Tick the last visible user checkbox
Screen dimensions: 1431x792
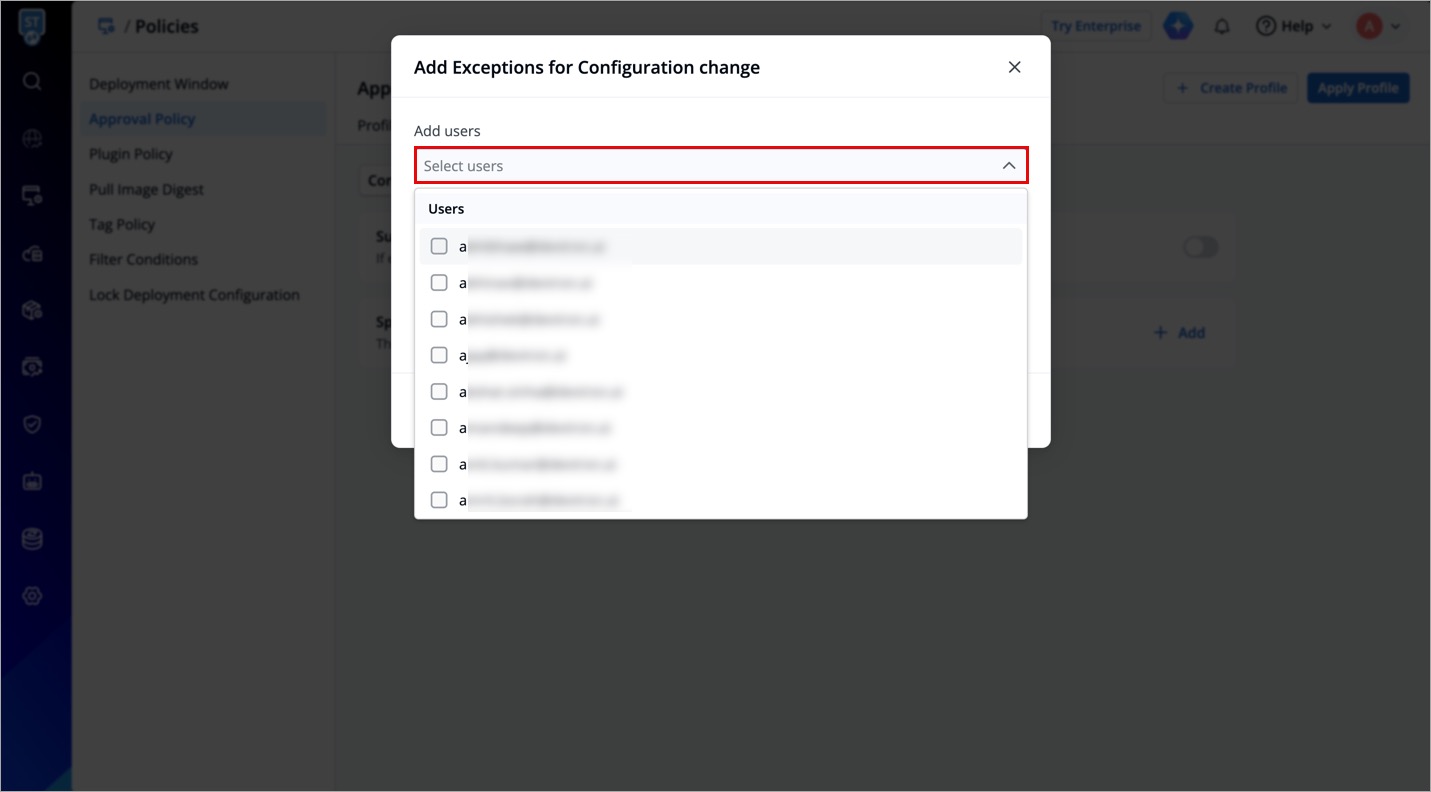coord(439,500)
